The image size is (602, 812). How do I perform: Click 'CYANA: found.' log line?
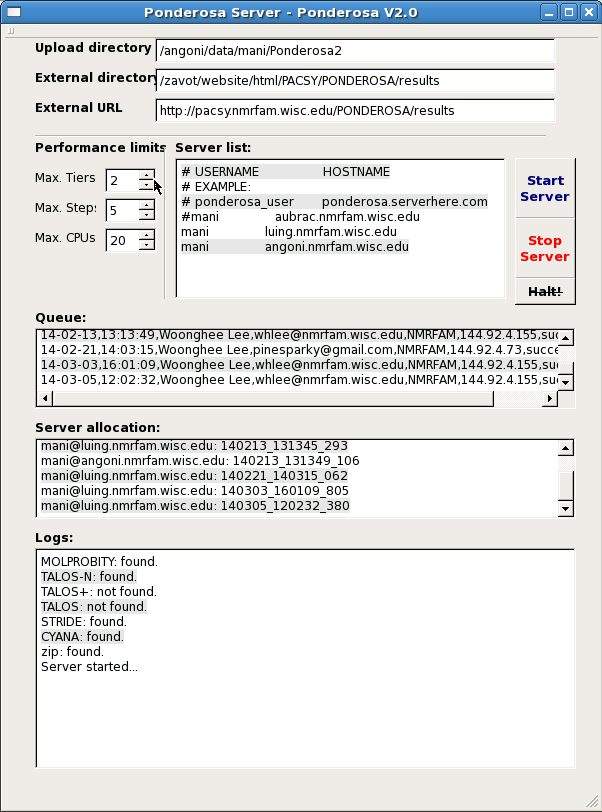click(x=82, y=637)
